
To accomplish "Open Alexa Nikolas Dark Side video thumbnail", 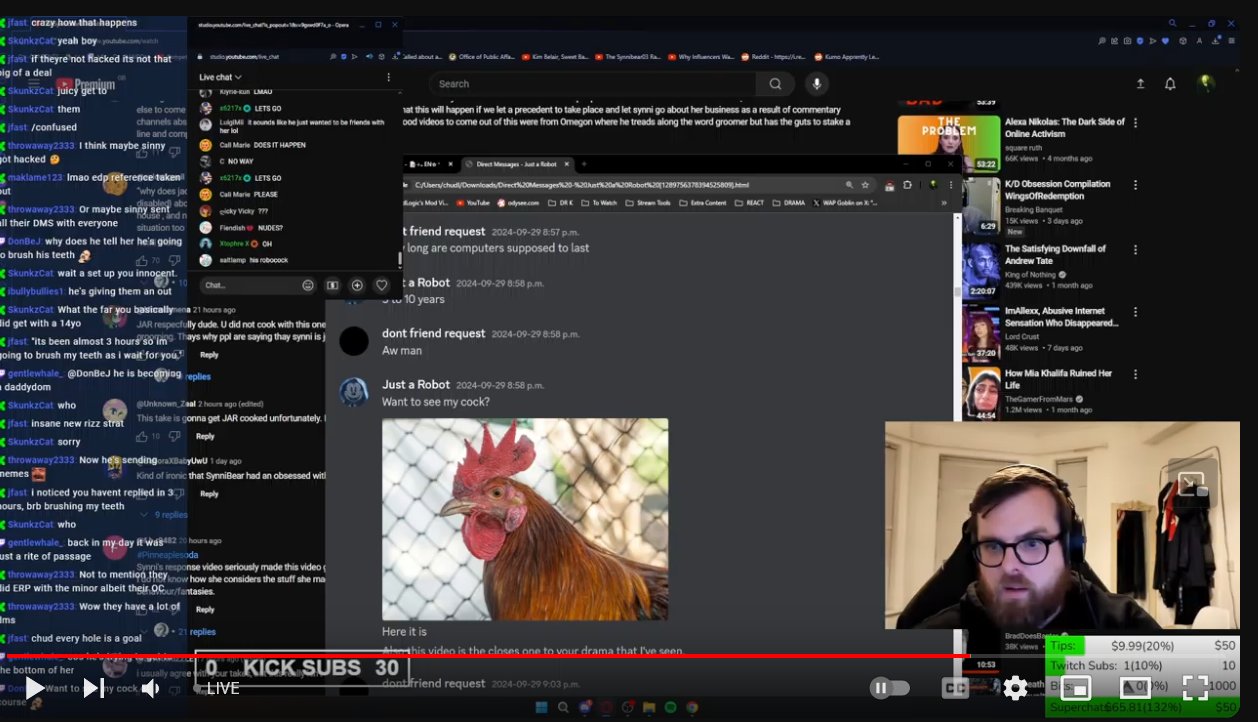I will tap(948, 144).
